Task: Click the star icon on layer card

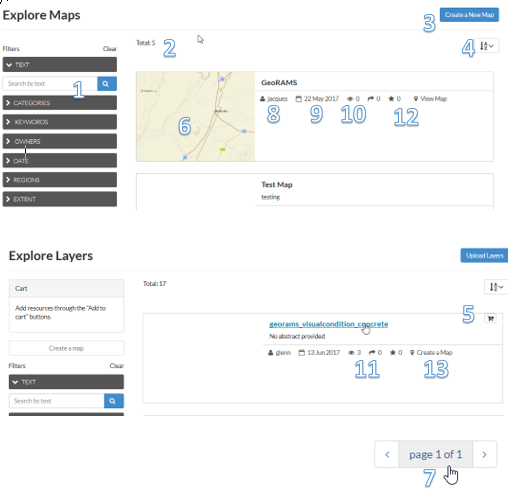Action: click(x=393, y=353)
